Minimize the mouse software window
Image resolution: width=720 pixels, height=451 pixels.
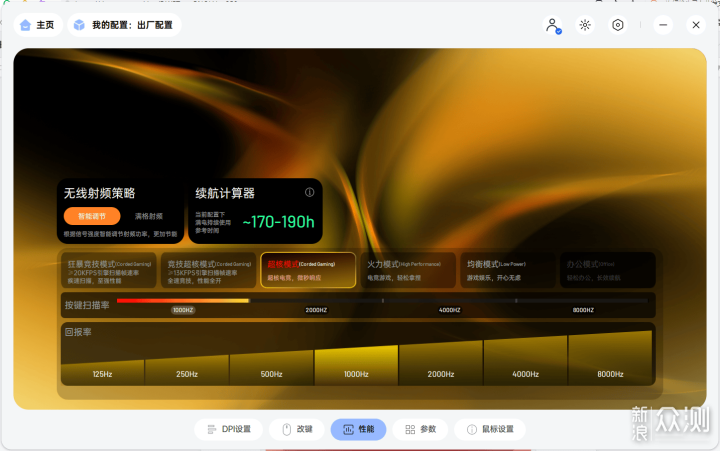(x=663, y=25)
